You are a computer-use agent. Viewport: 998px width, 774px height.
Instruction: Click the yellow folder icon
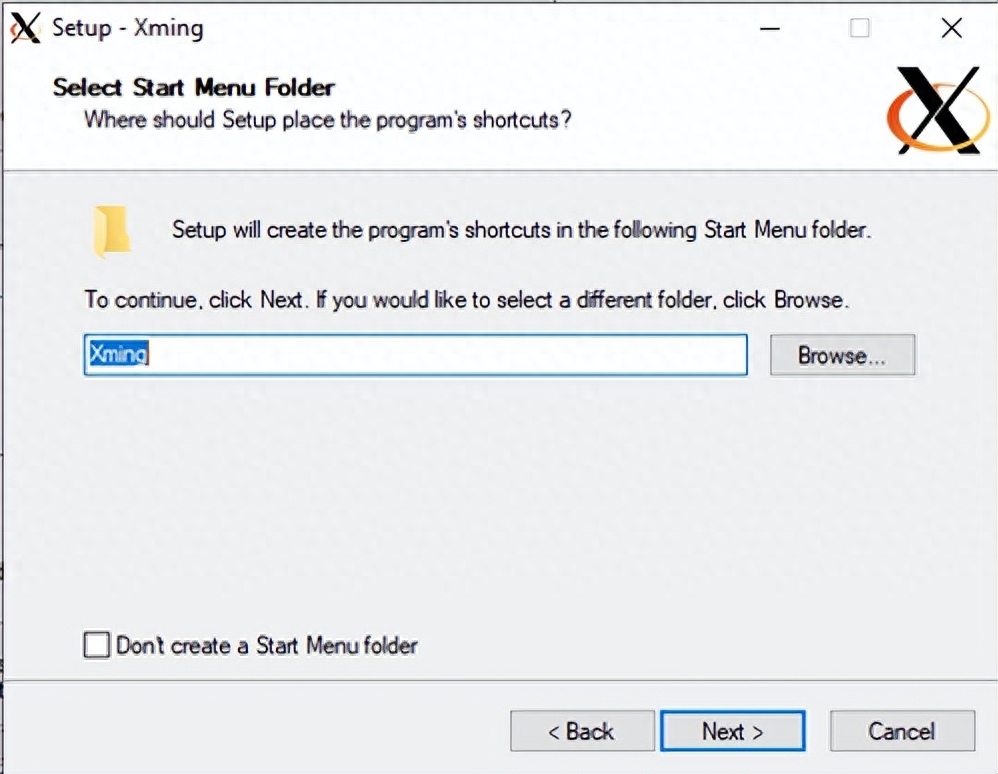[113, 231]
